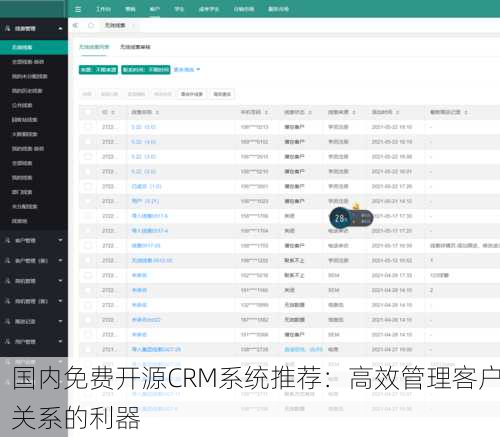This screenshot has height=437, width=500.
Task: Open the lead link 线索0517-01
Action: point(146,246)
